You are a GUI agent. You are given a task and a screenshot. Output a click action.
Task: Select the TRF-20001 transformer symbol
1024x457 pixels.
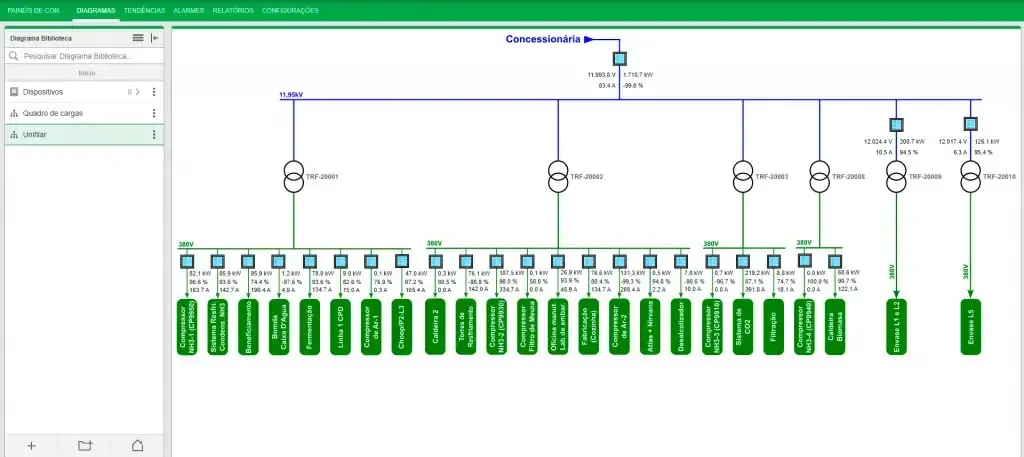pos(294,176)
